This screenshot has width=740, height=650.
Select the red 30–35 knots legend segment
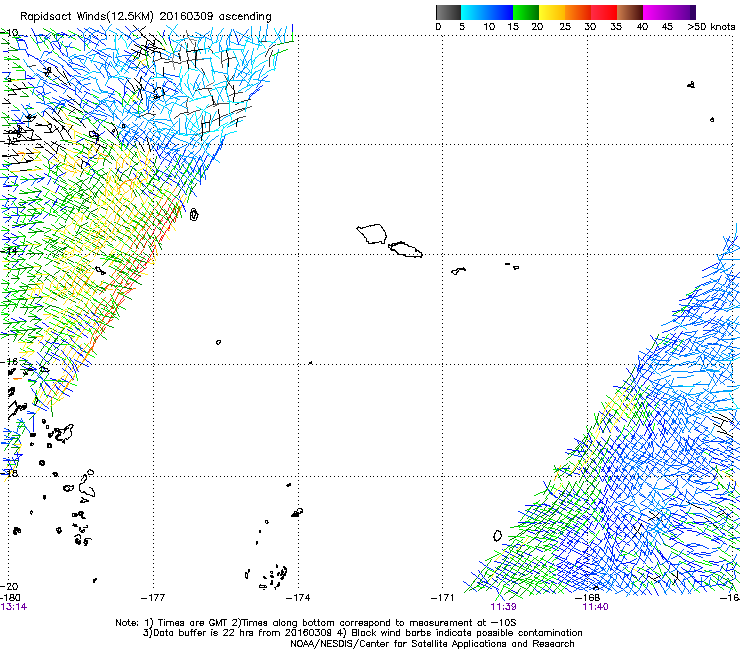pyautogui.click(x=604, y=12)
